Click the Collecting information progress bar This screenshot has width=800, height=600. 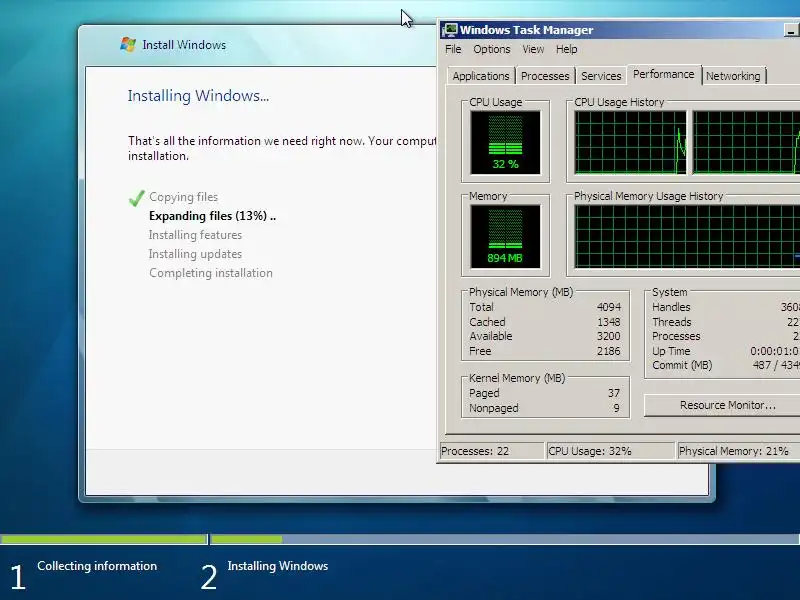pos(104,539)
